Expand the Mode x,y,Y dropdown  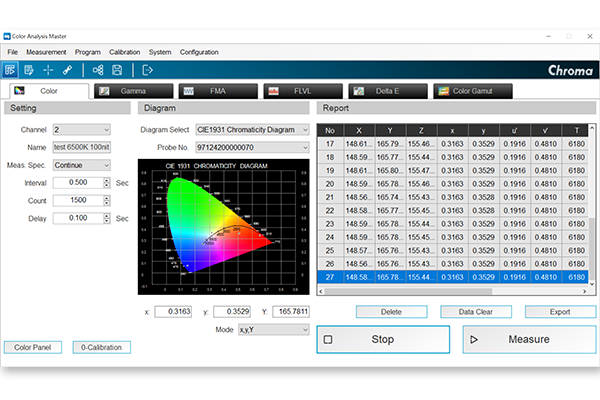(273, 330)
